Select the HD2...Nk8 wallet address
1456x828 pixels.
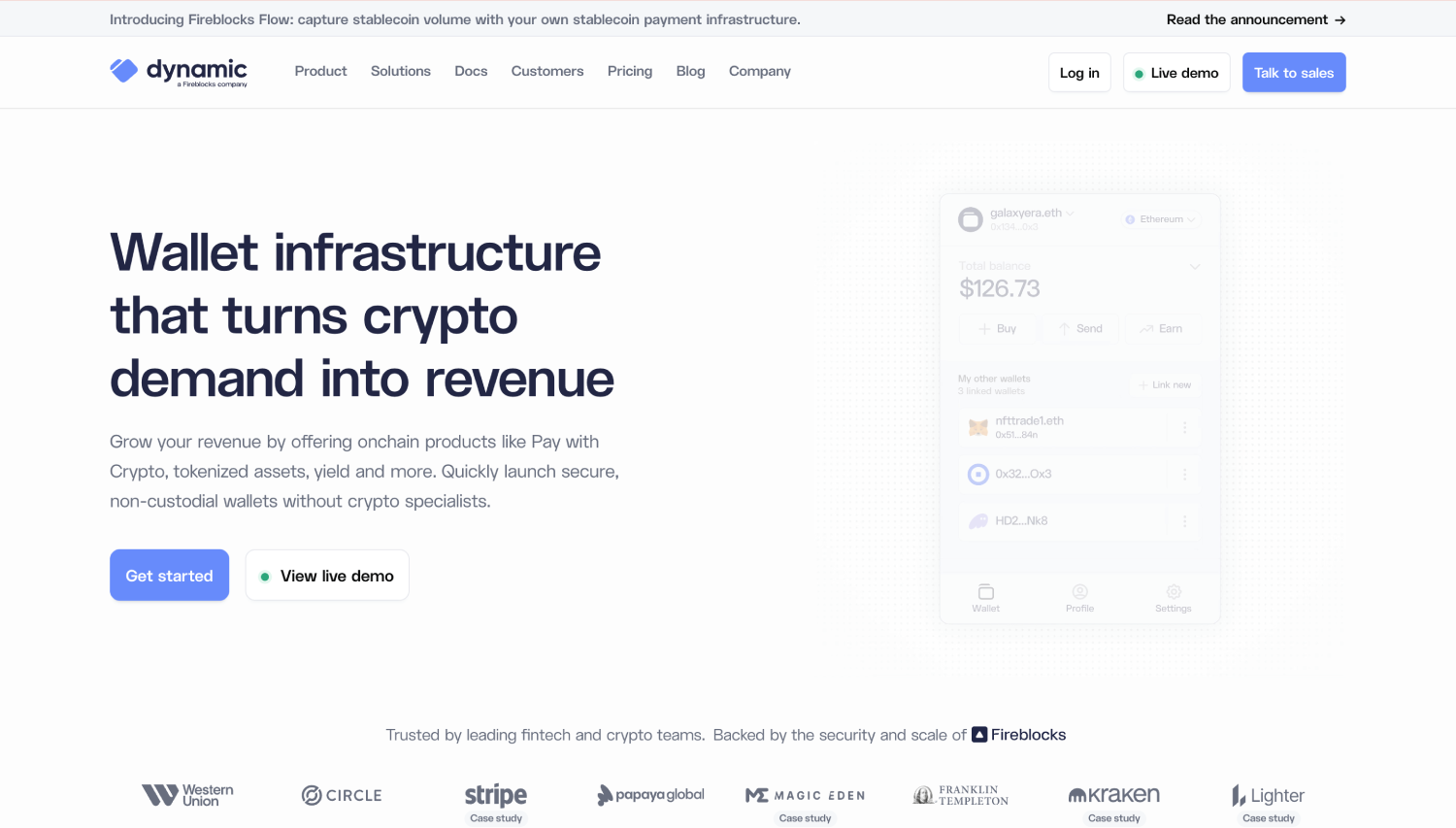(x=1021, y=521)
